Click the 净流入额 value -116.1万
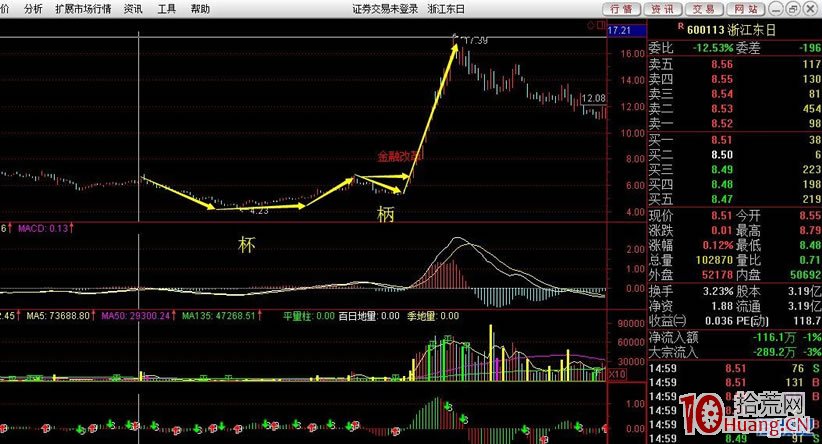The image size is (822, 444). tap(774, 337)
